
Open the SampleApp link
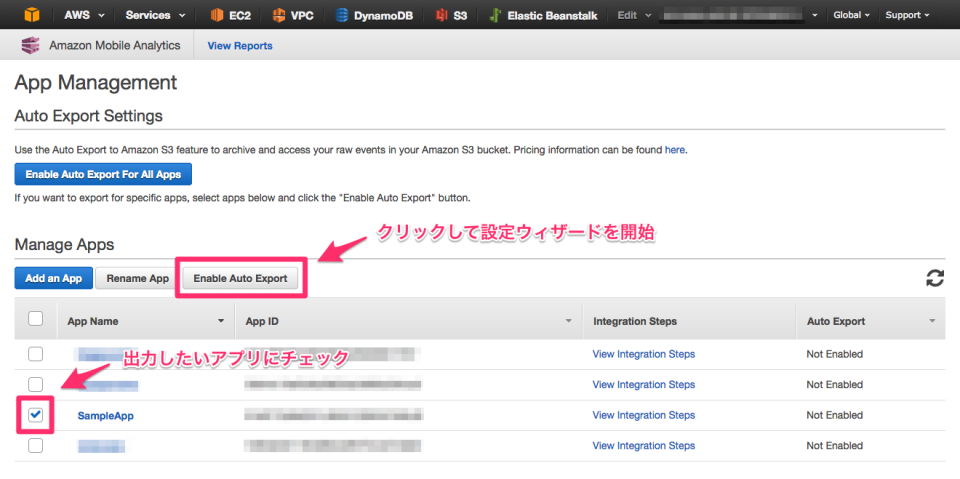point(105,415)
